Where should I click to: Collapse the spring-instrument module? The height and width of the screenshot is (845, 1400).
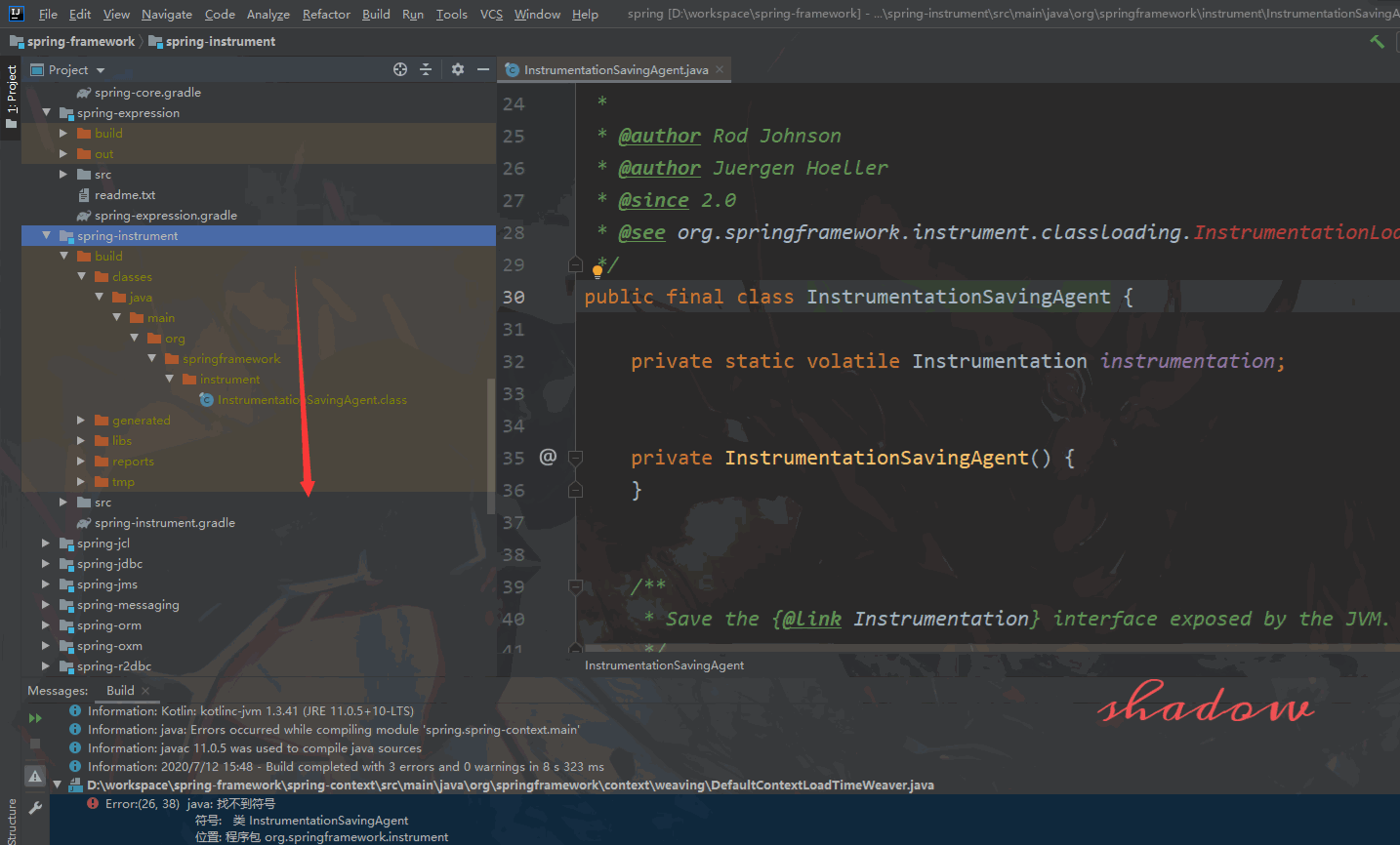pyautogui.click(x=46, y=236)
